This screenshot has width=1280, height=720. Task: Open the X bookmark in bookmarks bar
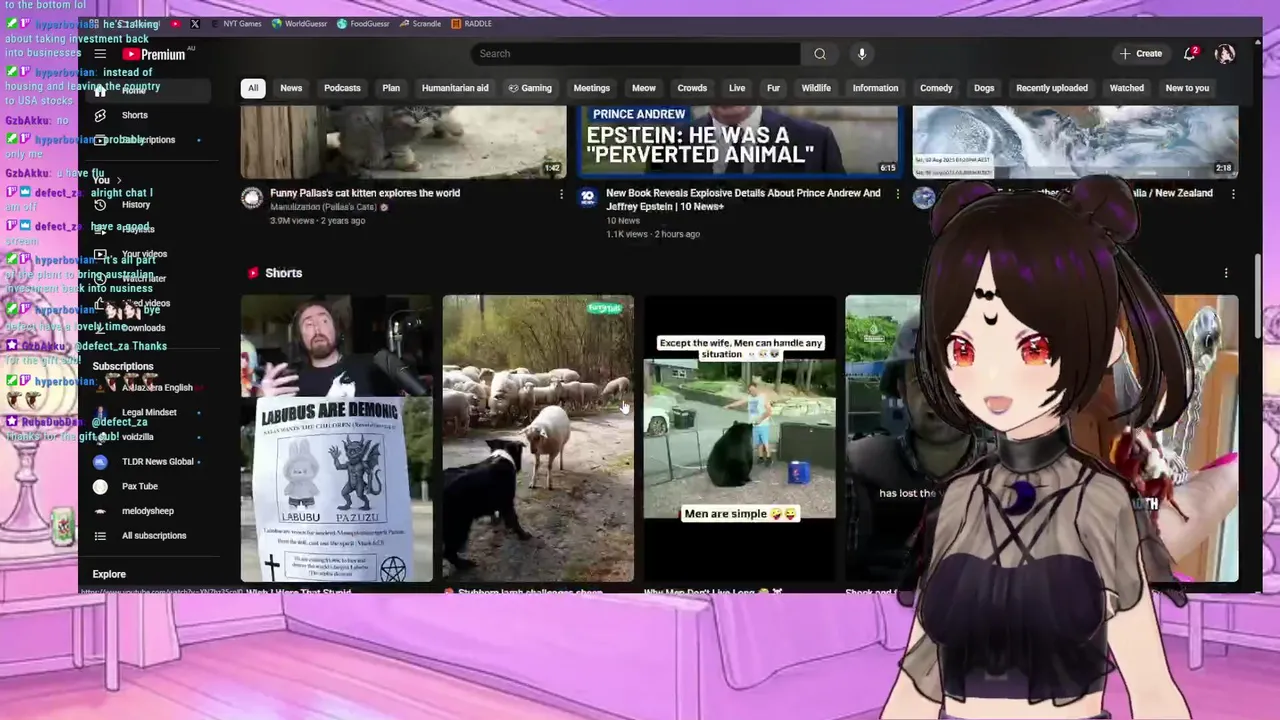pos(195,23)
